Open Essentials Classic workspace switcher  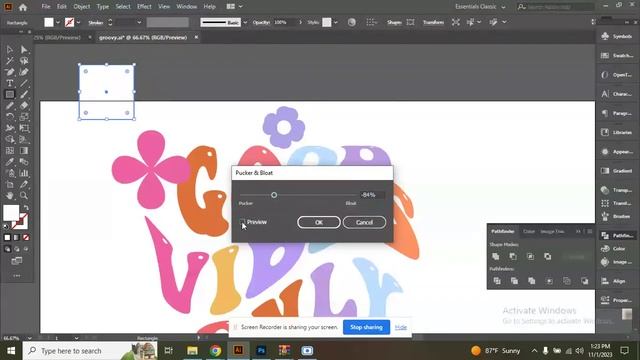480,7
